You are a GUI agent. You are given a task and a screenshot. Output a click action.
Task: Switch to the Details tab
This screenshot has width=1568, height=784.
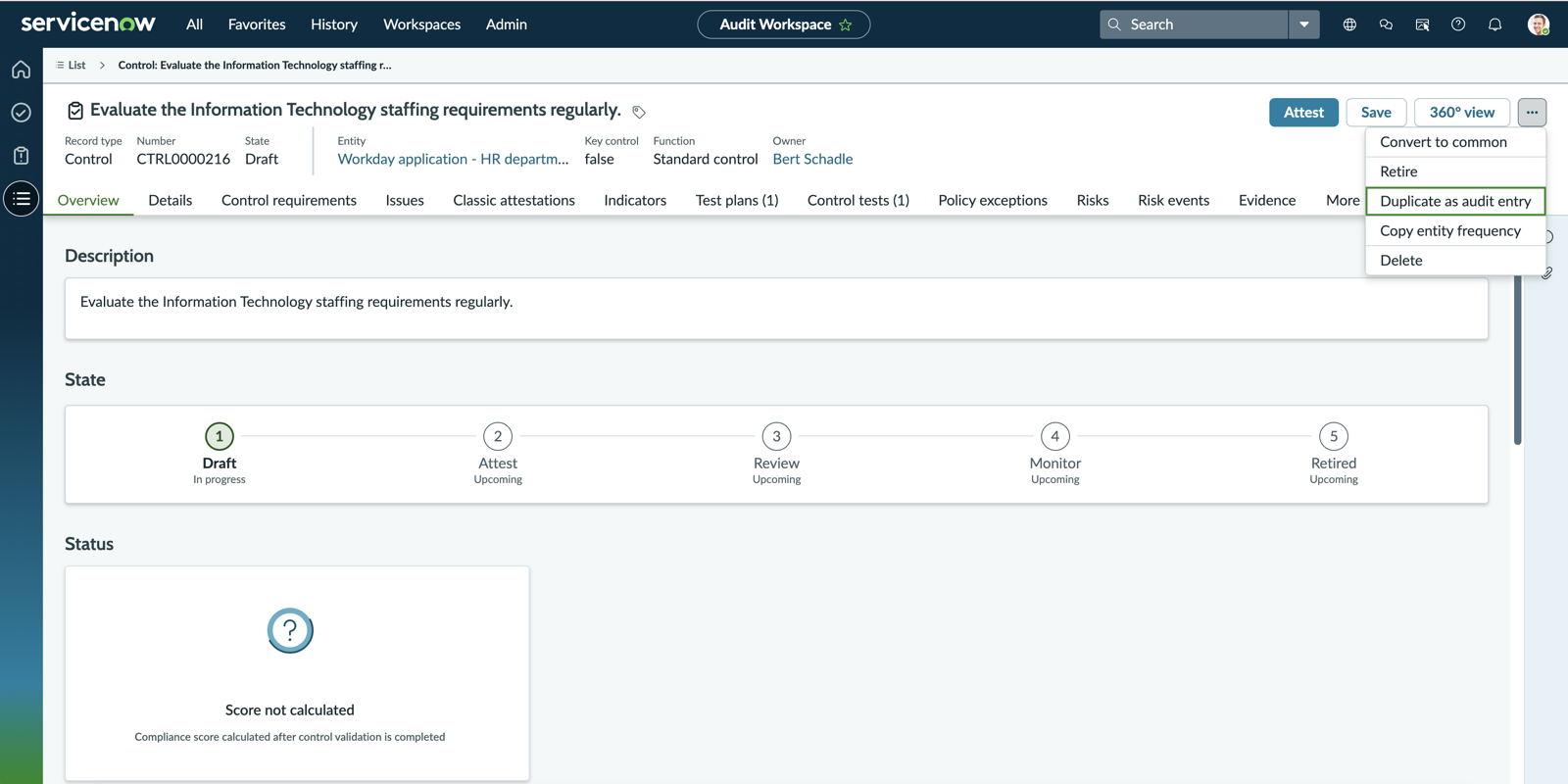170,200
